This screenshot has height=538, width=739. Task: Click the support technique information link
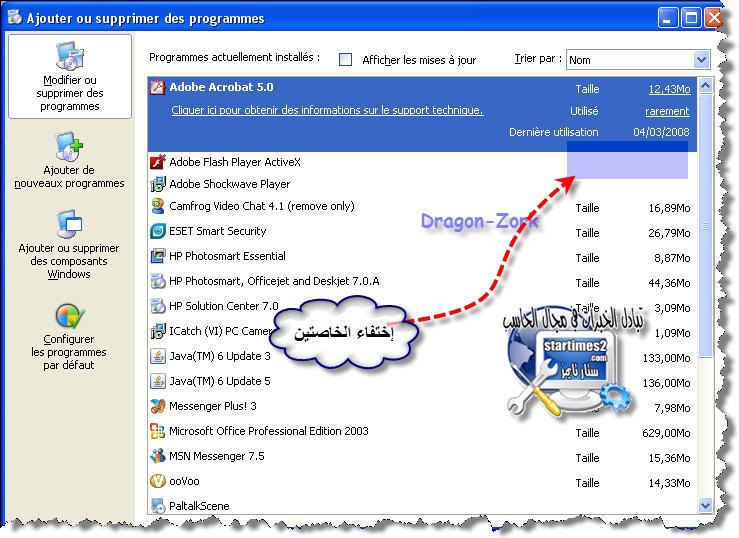[x=327, y=110]
